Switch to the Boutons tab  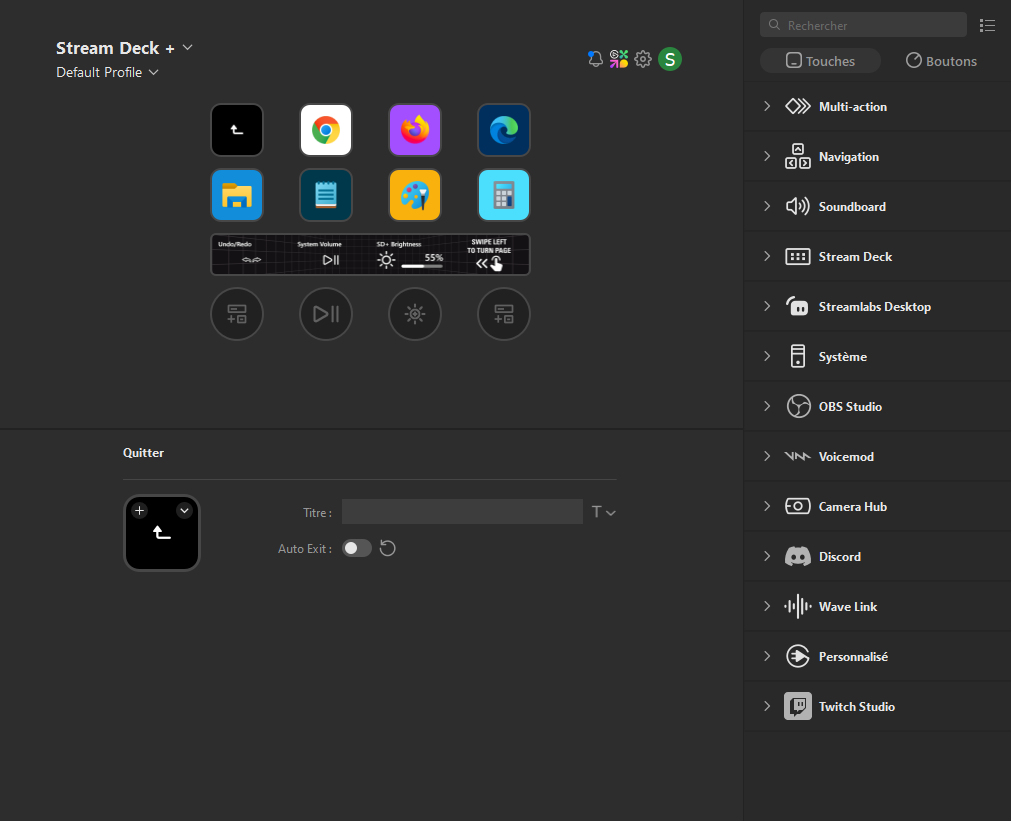pyautogui.click(x=941, y=61)
